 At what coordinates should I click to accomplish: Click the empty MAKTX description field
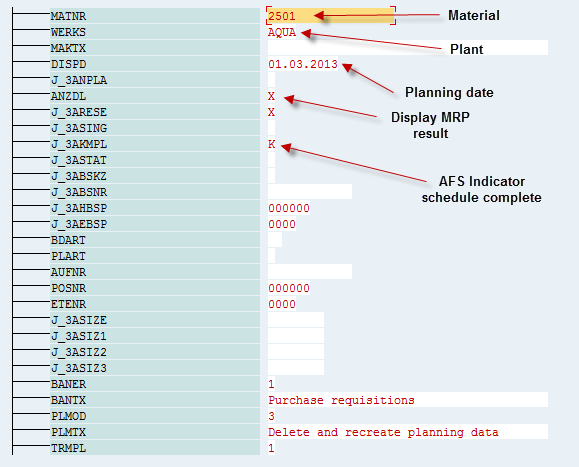point(408,48)
